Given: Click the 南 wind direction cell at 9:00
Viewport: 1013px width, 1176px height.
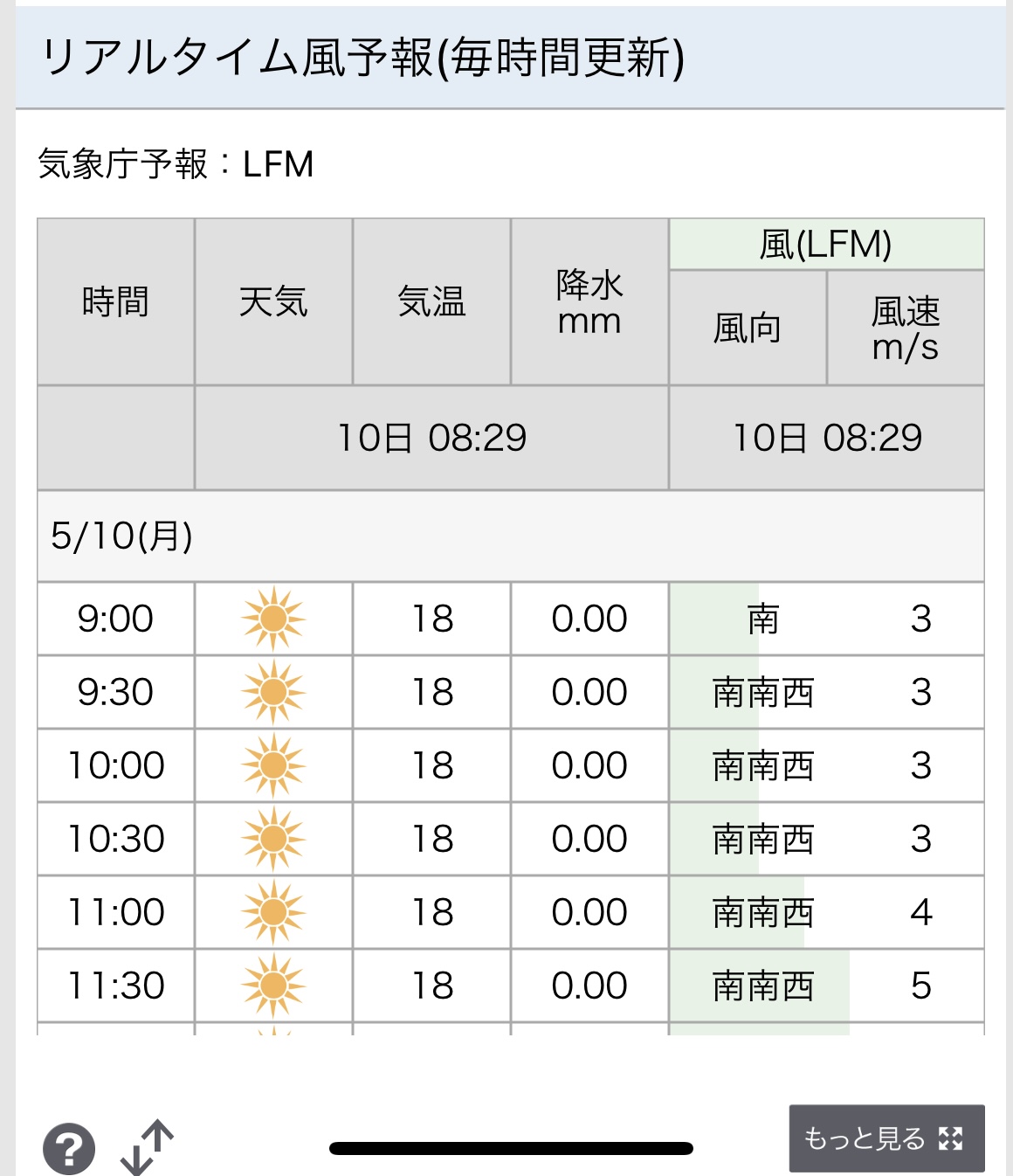Looking at the screenshot, I should click(x=763, y=619).
